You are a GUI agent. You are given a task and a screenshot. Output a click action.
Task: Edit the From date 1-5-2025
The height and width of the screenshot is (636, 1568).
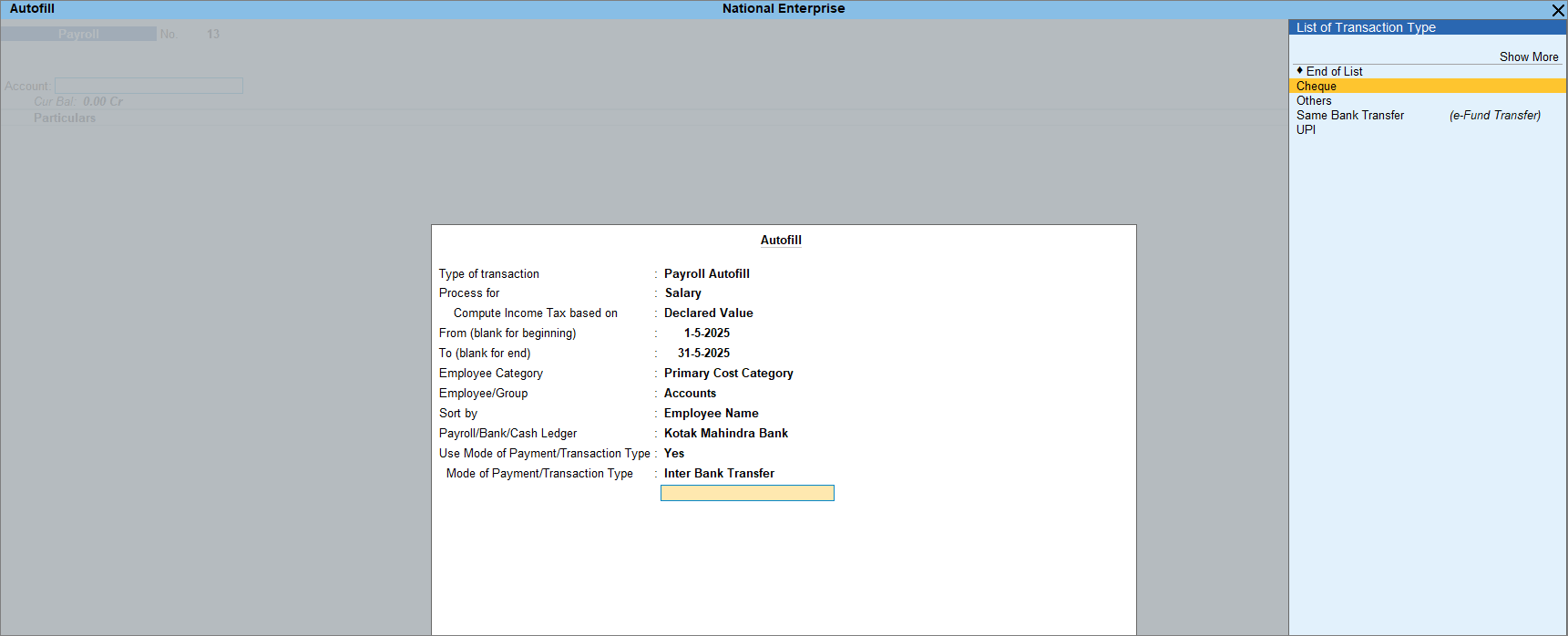(706, 333)
